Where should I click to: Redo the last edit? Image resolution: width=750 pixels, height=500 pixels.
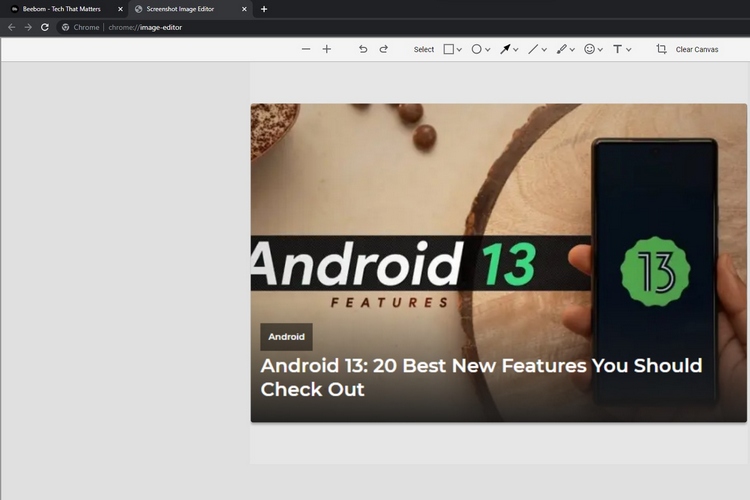[x=384, y=49]
